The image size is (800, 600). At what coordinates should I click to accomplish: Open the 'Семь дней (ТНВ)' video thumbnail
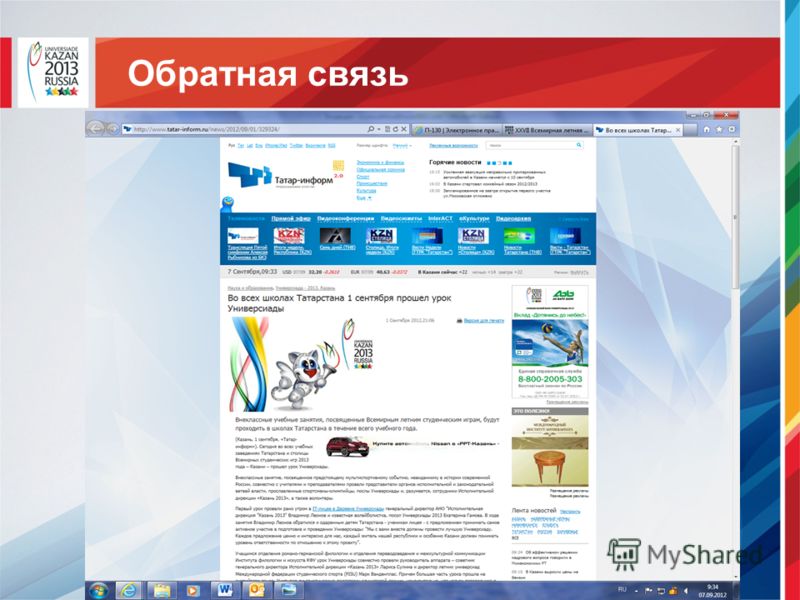coord(335,236)
